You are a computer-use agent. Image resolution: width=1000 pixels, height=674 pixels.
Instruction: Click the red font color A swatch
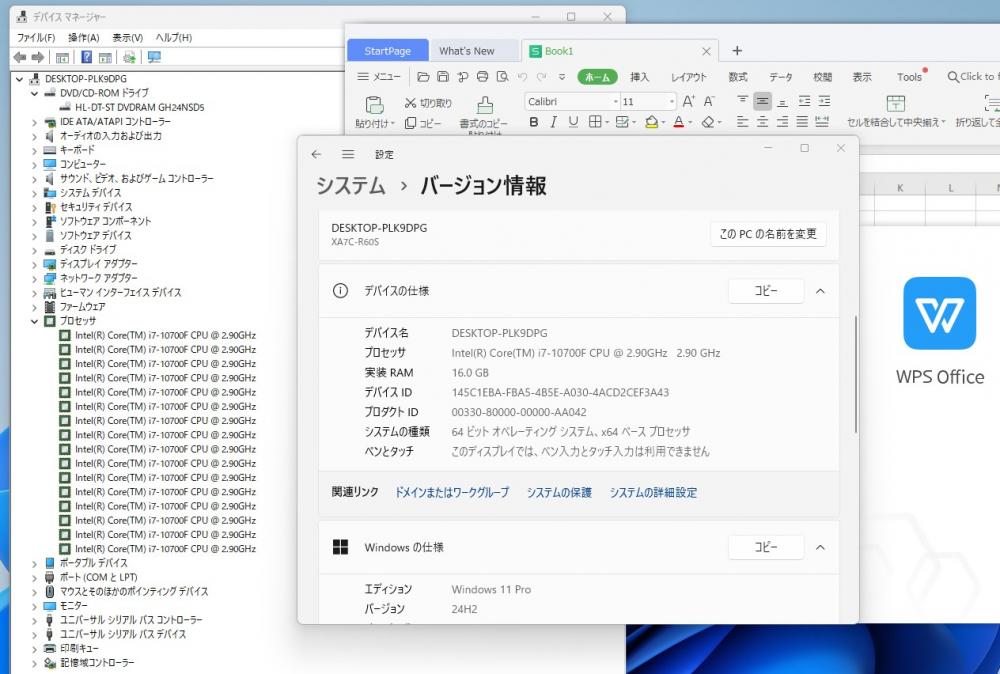(679, 122)
